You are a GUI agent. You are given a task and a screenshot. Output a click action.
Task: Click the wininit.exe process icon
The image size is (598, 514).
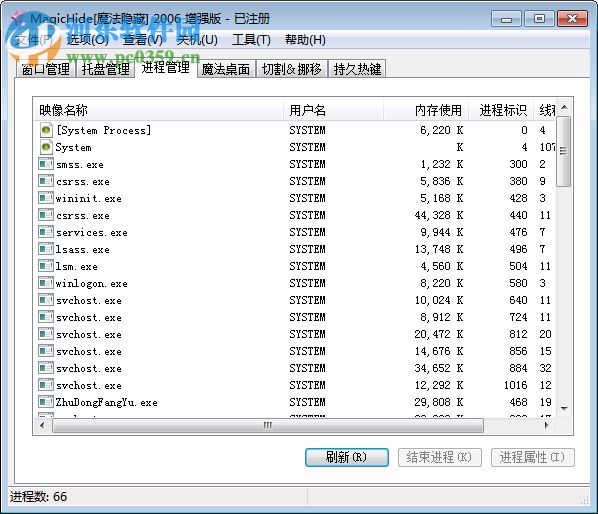46,198
